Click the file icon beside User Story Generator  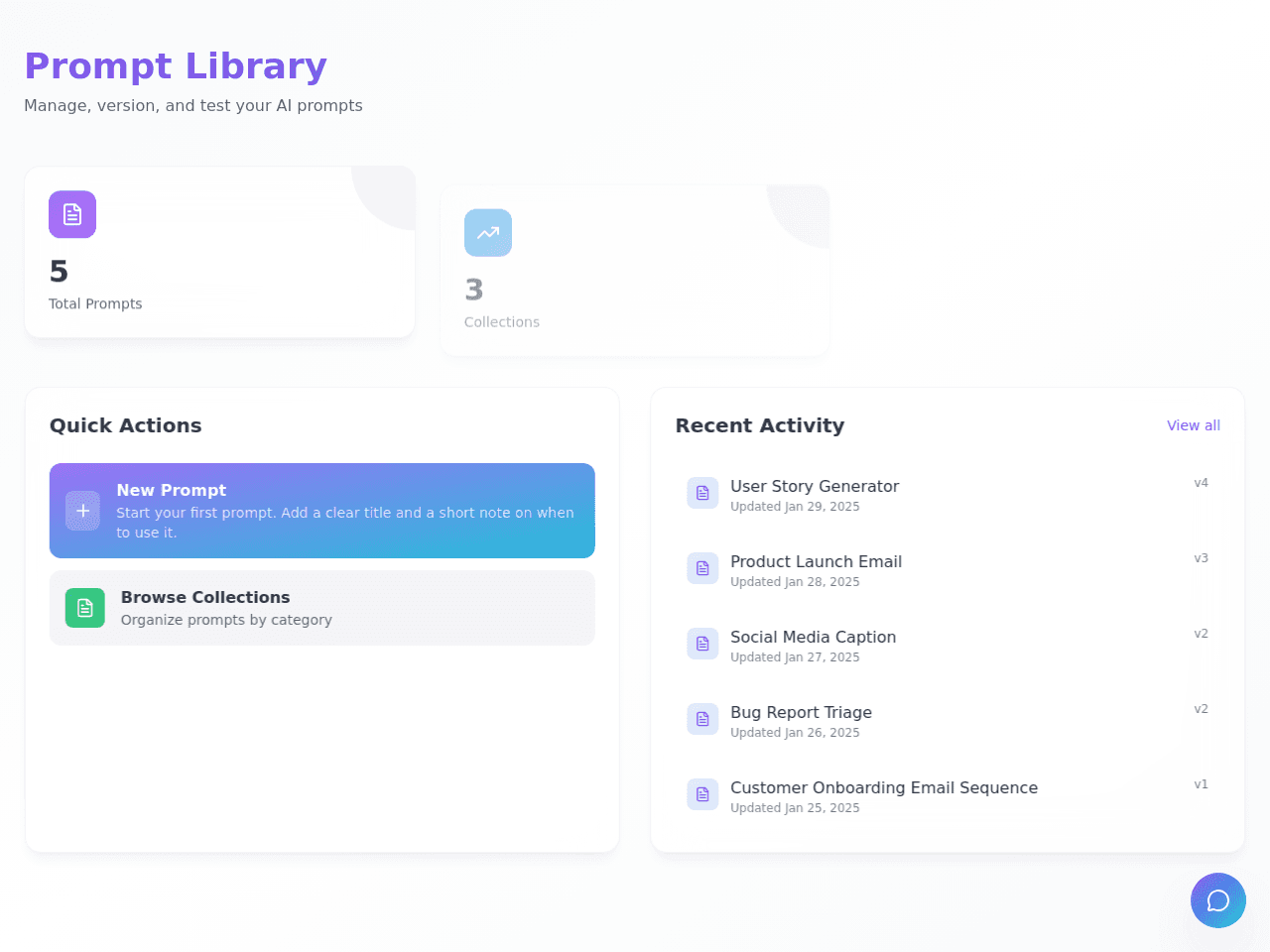click(x=702, y=493)
